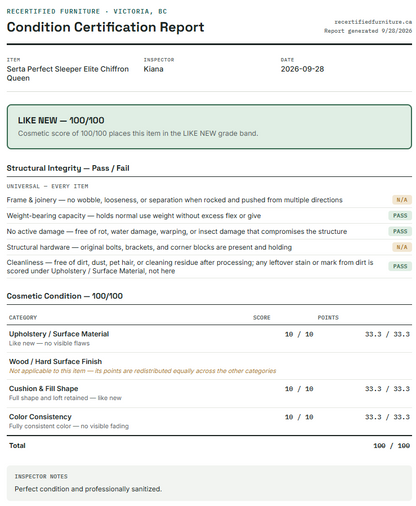
Task: Click the POINTS column header
Action: (x=328, y=317)
